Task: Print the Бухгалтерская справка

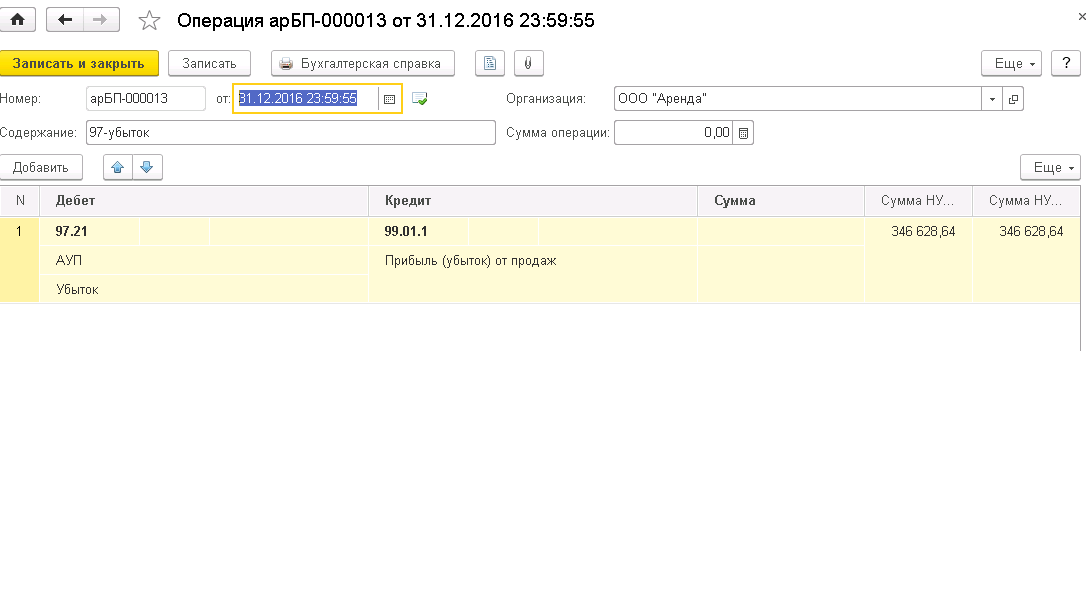Action: pos(362,63)
